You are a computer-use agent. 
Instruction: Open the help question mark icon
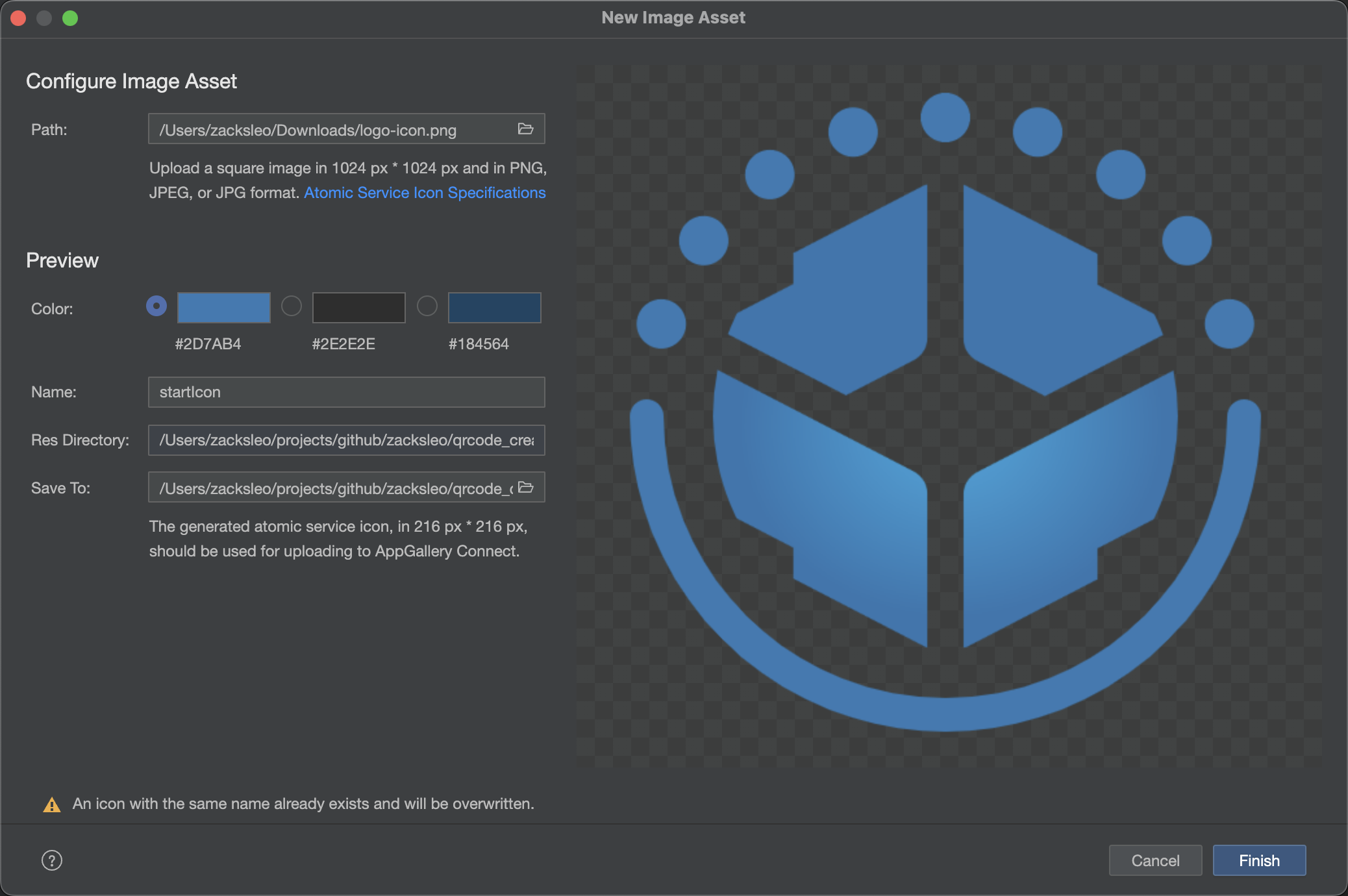point(52,860)
